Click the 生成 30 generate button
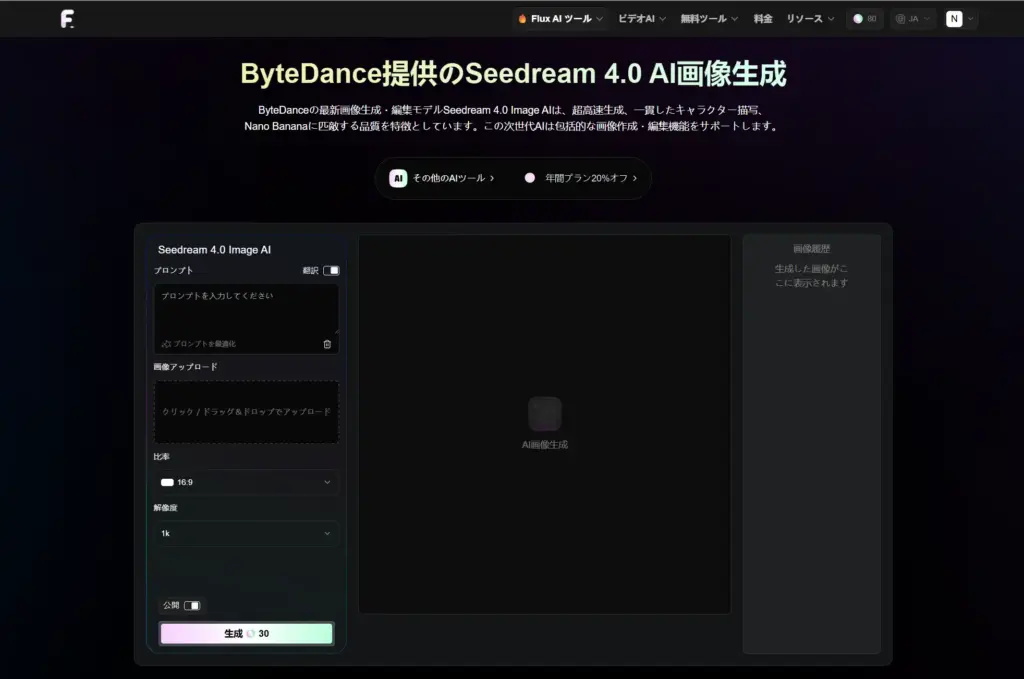Viewport: 1024px width, 679px height. (x=246, y=634)
